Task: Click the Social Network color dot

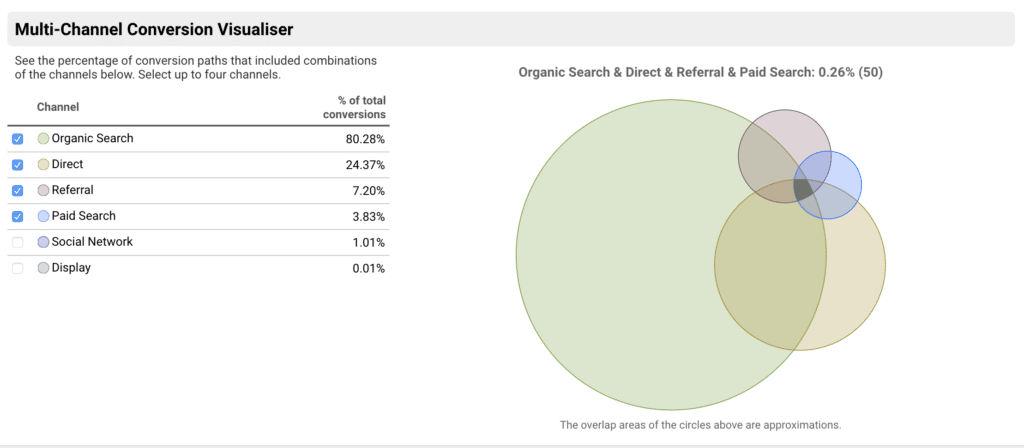Action: click(43, 243)
